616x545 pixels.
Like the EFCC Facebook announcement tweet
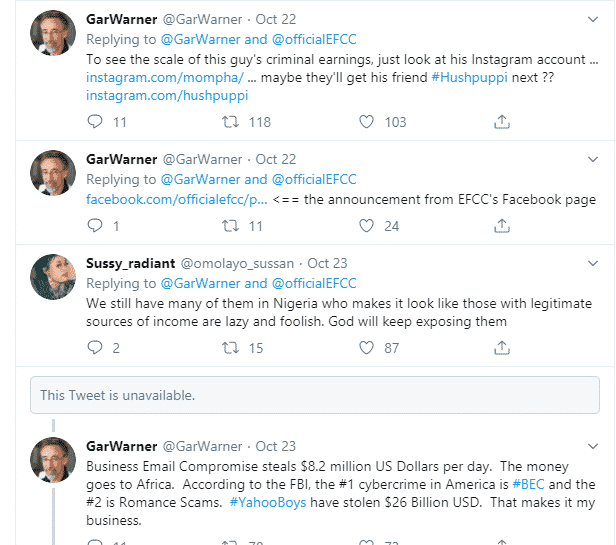(366, 226)
